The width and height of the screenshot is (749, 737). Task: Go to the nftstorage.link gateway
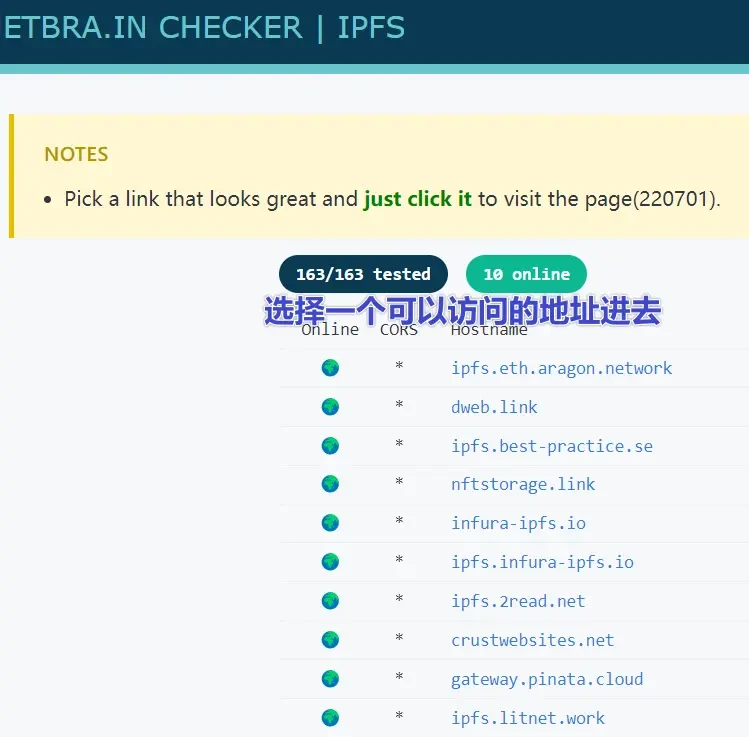pos(523,484)
